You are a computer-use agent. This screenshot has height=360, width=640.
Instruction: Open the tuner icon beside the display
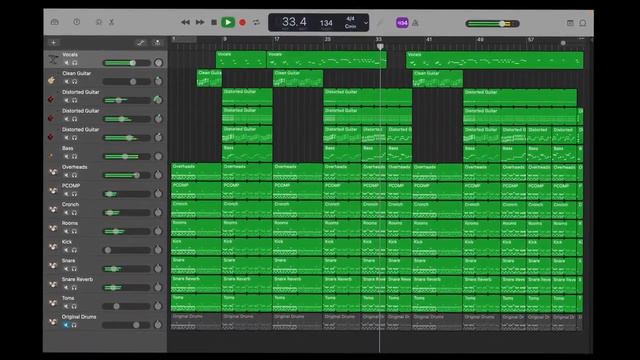(380, 23)
